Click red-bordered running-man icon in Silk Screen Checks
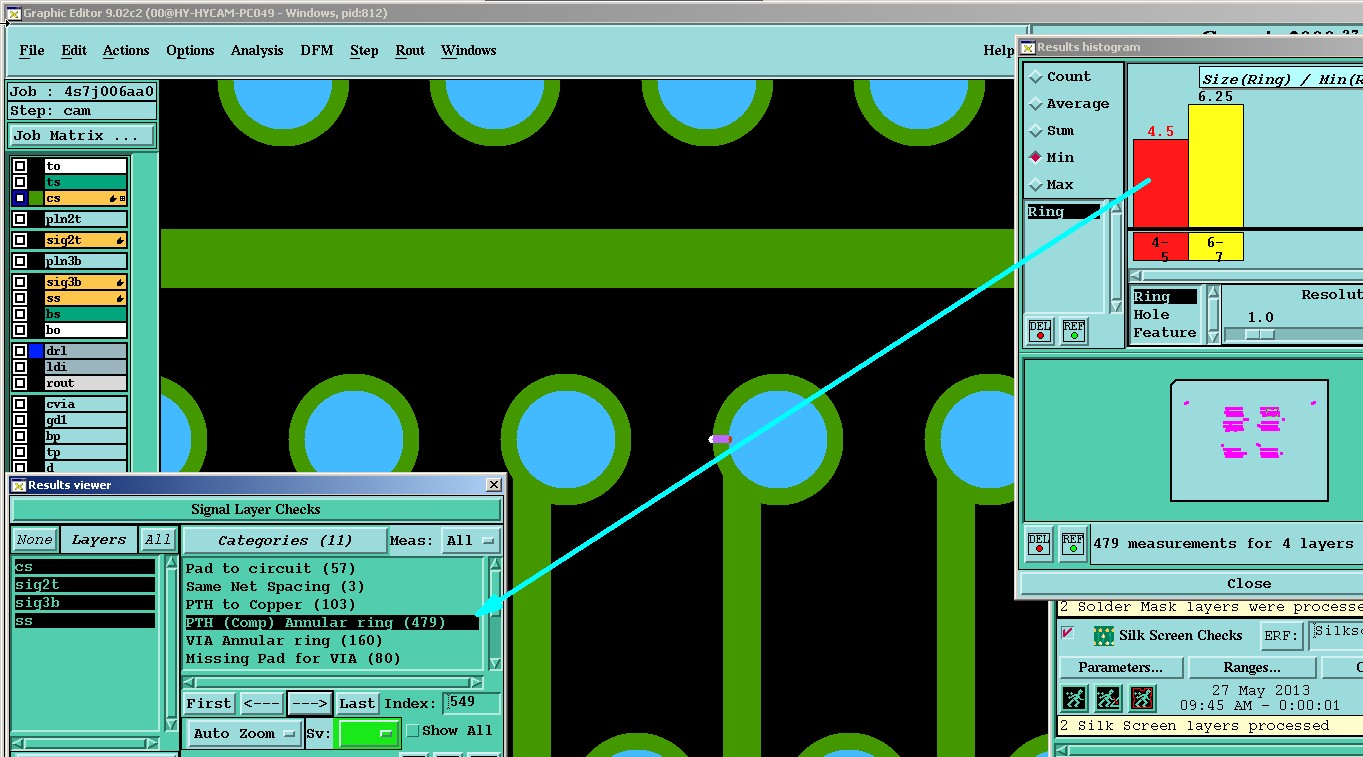Viewport: 1363px width, 757px height. (x=1142, y=698)
